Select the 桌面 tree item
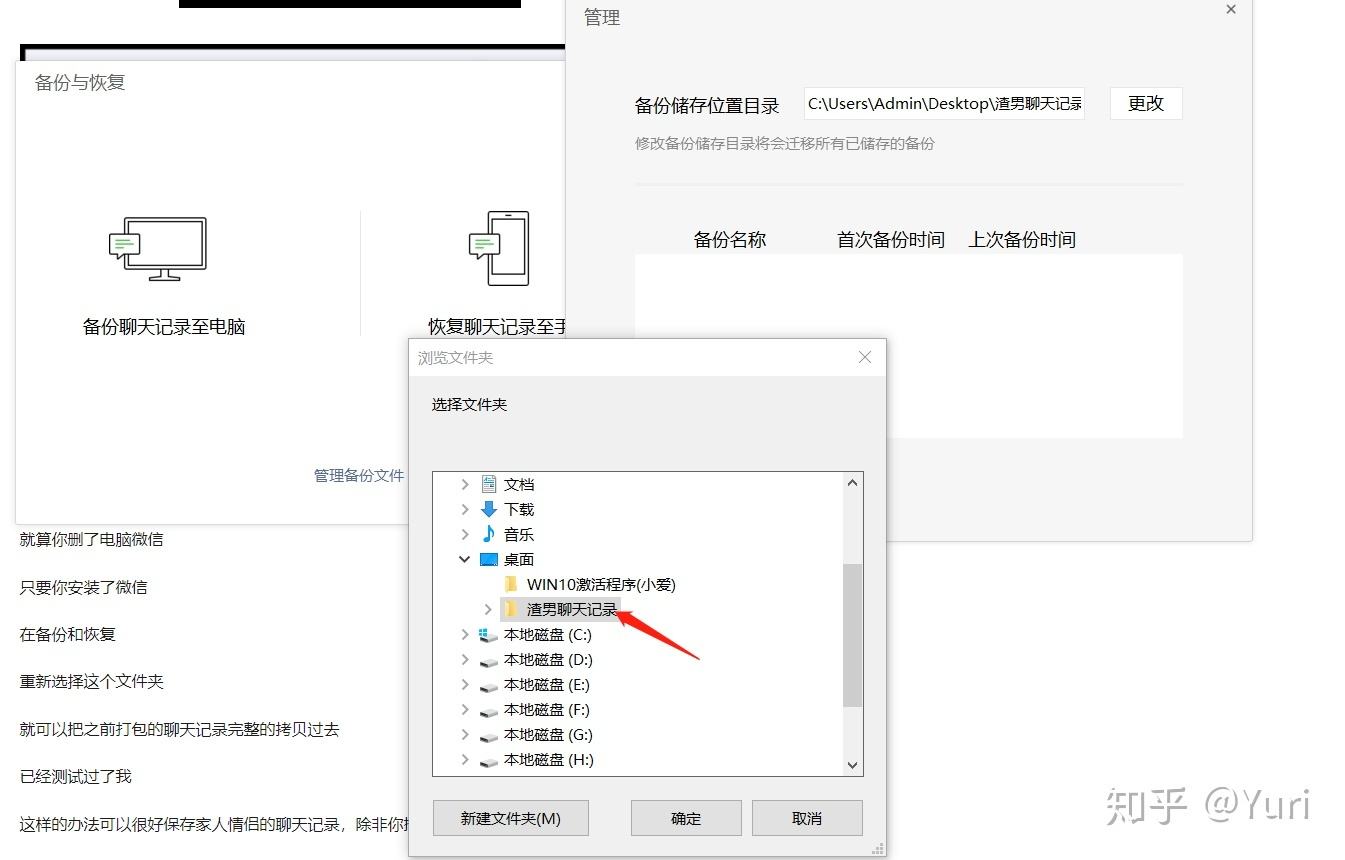 pyautogui.click(x=519, y=559)
